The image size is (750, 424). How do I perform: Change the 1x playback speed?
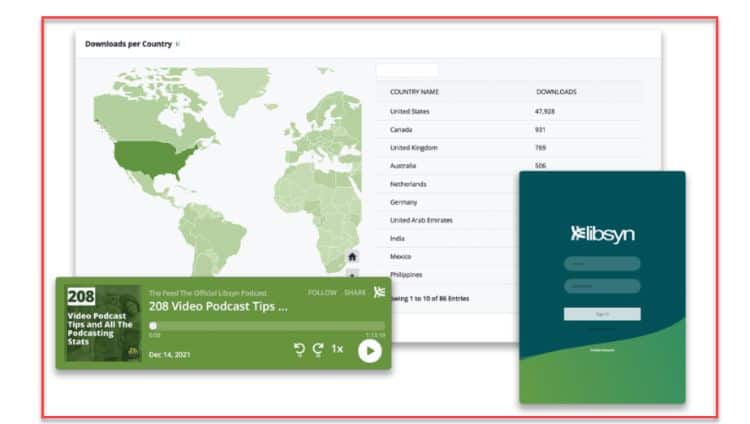tap(337, 349)
